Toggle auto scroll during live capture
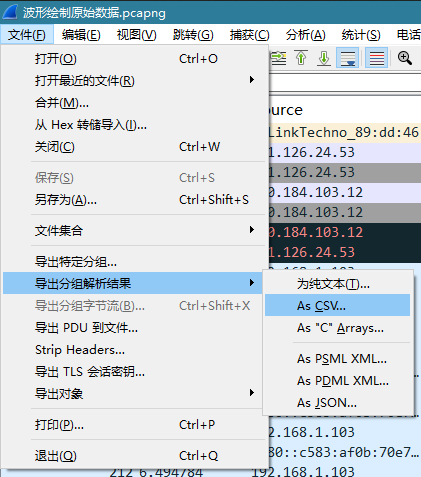The width and height of the screenshot is (421, 477). tap(347, 58)
